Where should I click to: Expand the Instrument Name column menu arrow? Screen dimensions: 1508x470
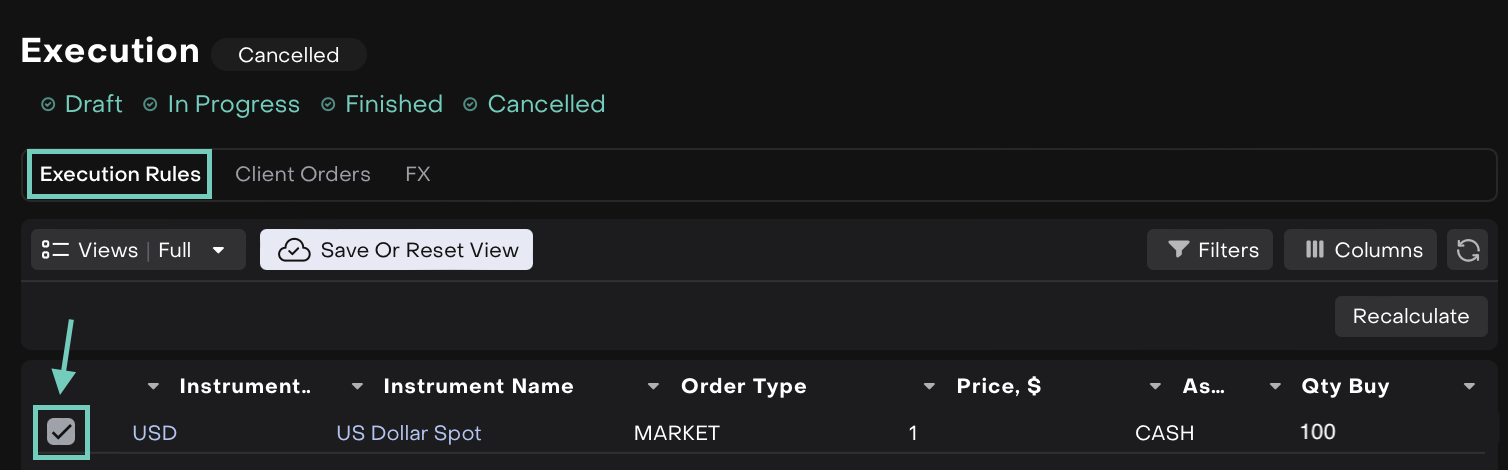[x=357, y=387]
